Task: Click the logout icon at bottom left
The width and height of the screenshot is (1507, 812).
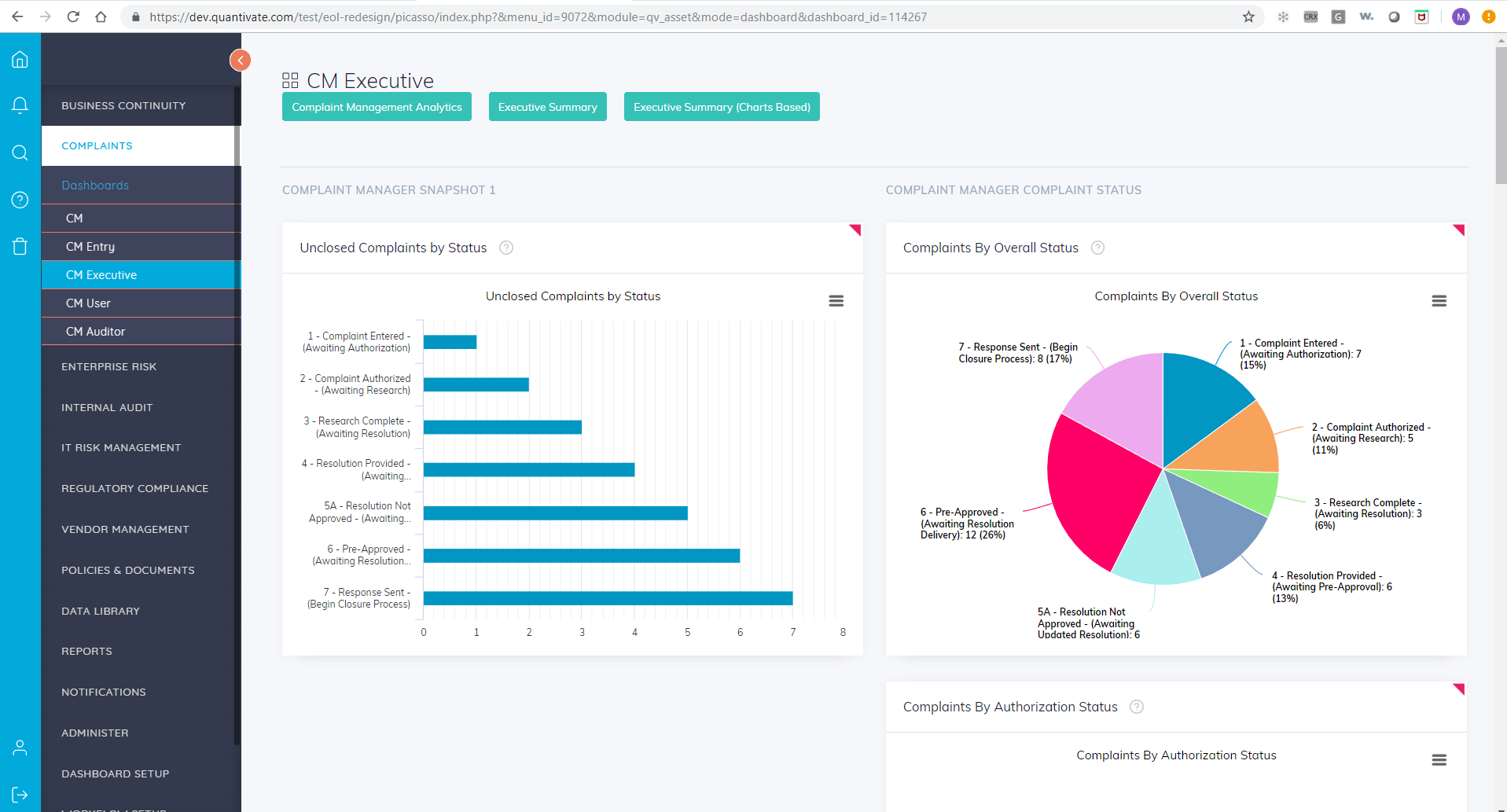Action: pos(20,795)
